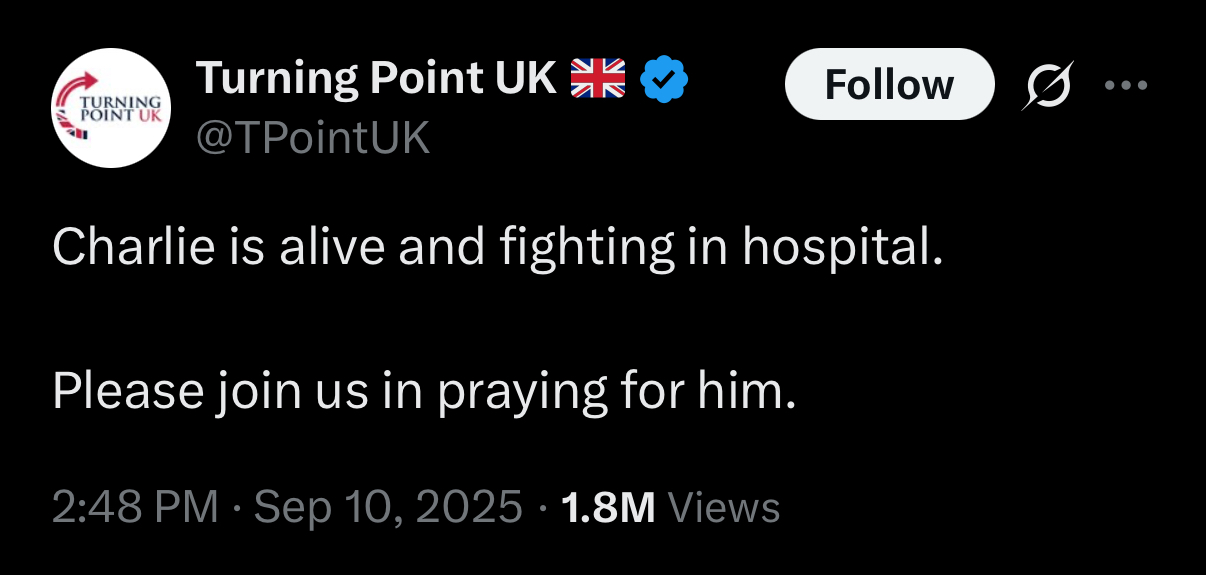The width and height of the screenshot is (1206, 575).
Task: Open the @TPointUK handle link
Action: coord(313,137)
